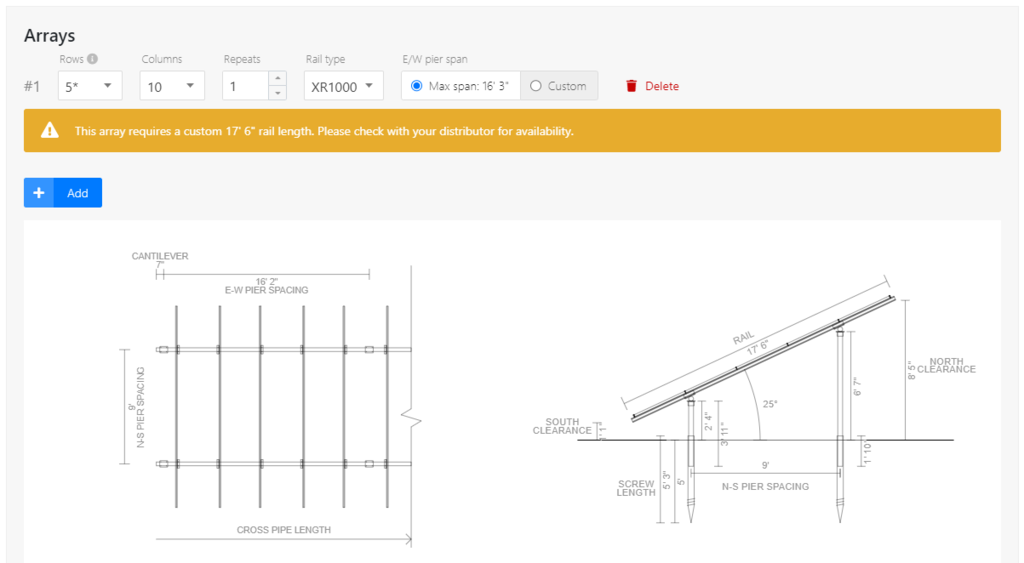Click the custom rail length warning message
1024x563 pixels.
click(x=324, y=131)
